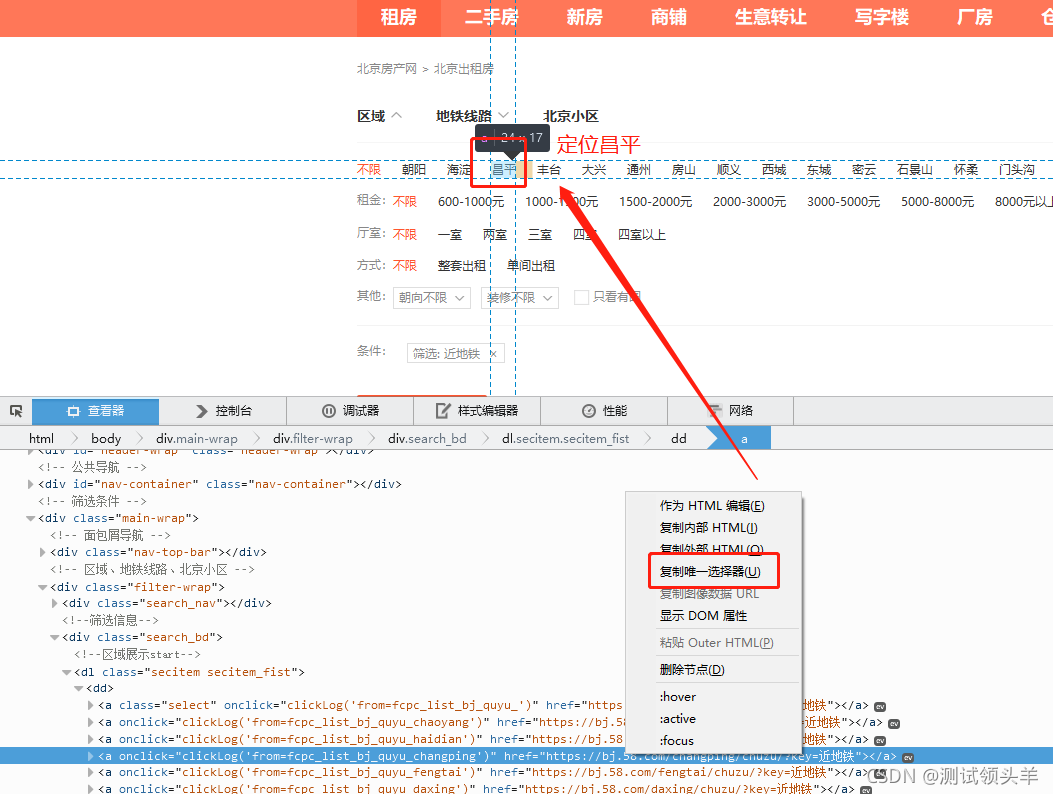Open the 厂房 navigation tab
1053x794 pixels.
[x=974, y=17]
